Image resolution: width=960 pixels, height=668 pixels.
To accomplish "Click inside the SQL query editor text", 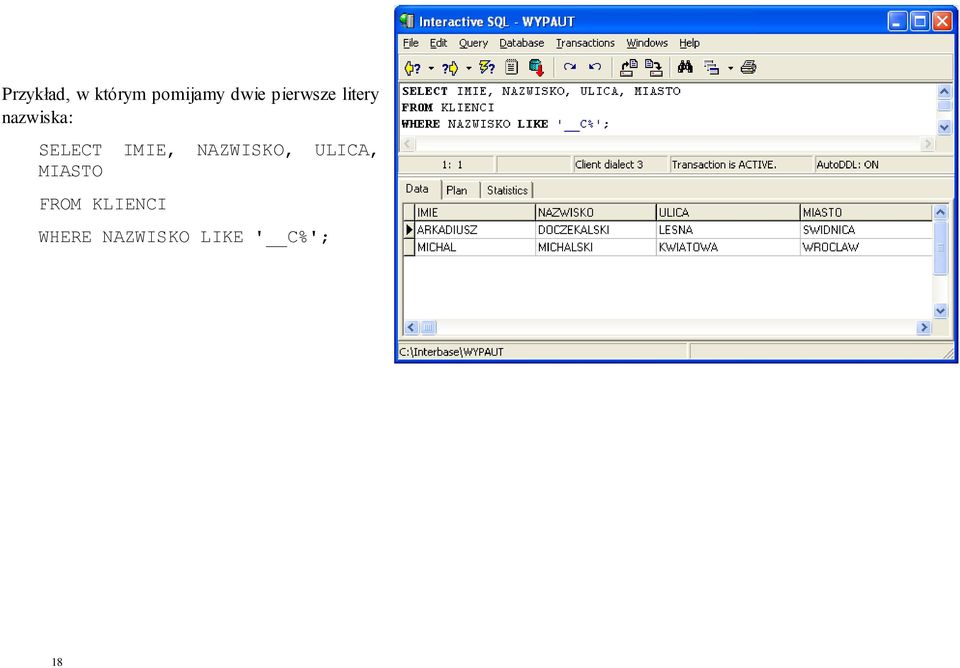I will (x=667, y=108).
